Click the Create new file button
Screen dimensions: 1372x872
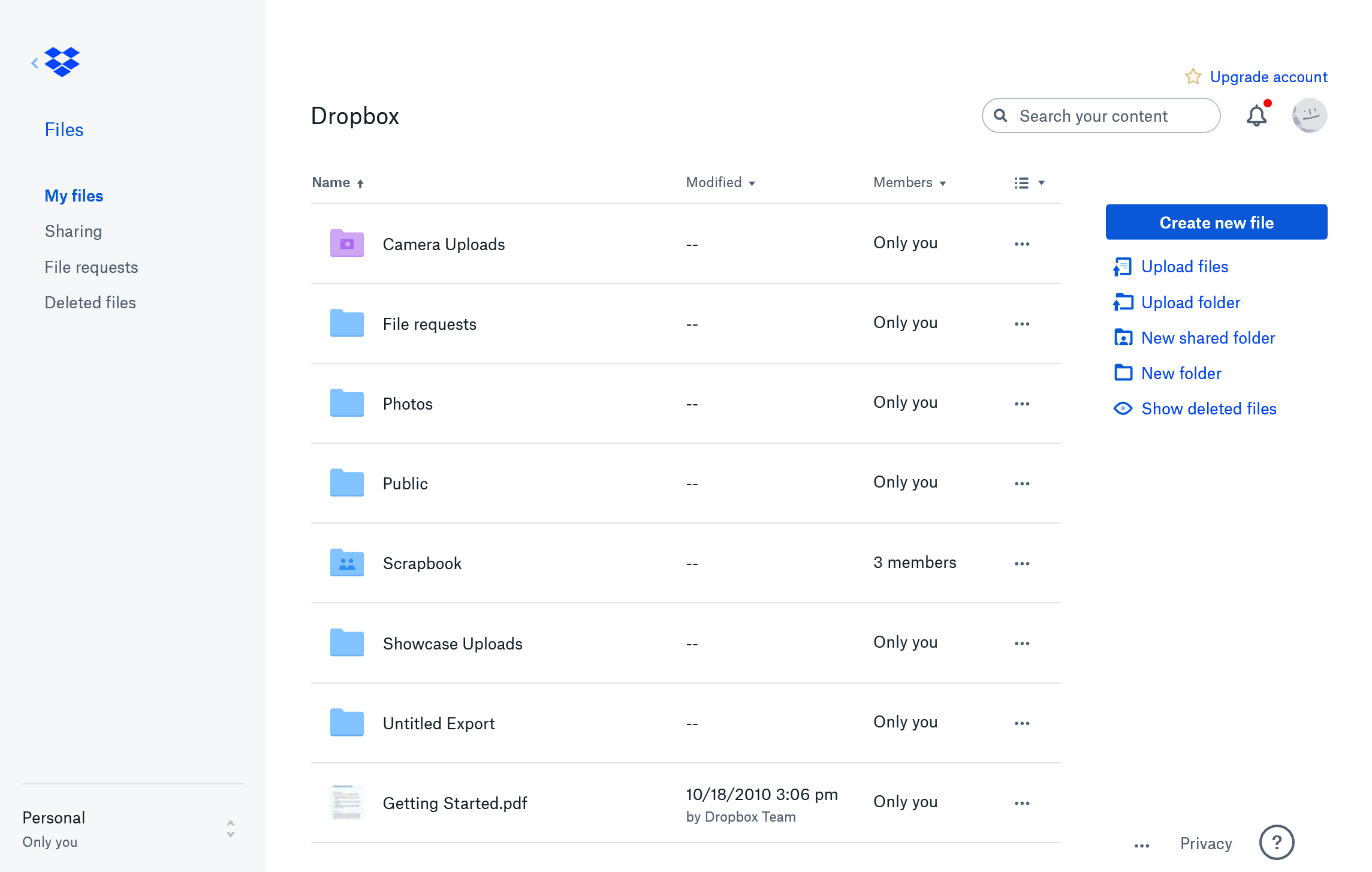click(1216, 222)
